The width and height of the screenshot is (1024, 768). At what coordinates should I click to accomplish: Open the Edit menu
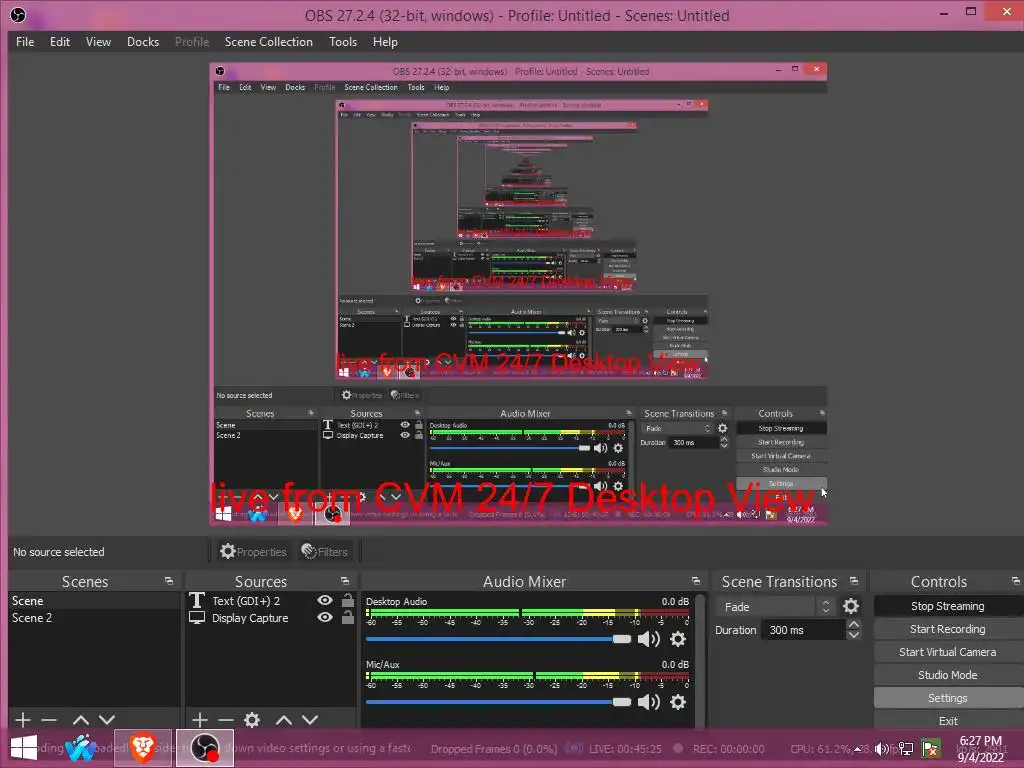[59, 42]
